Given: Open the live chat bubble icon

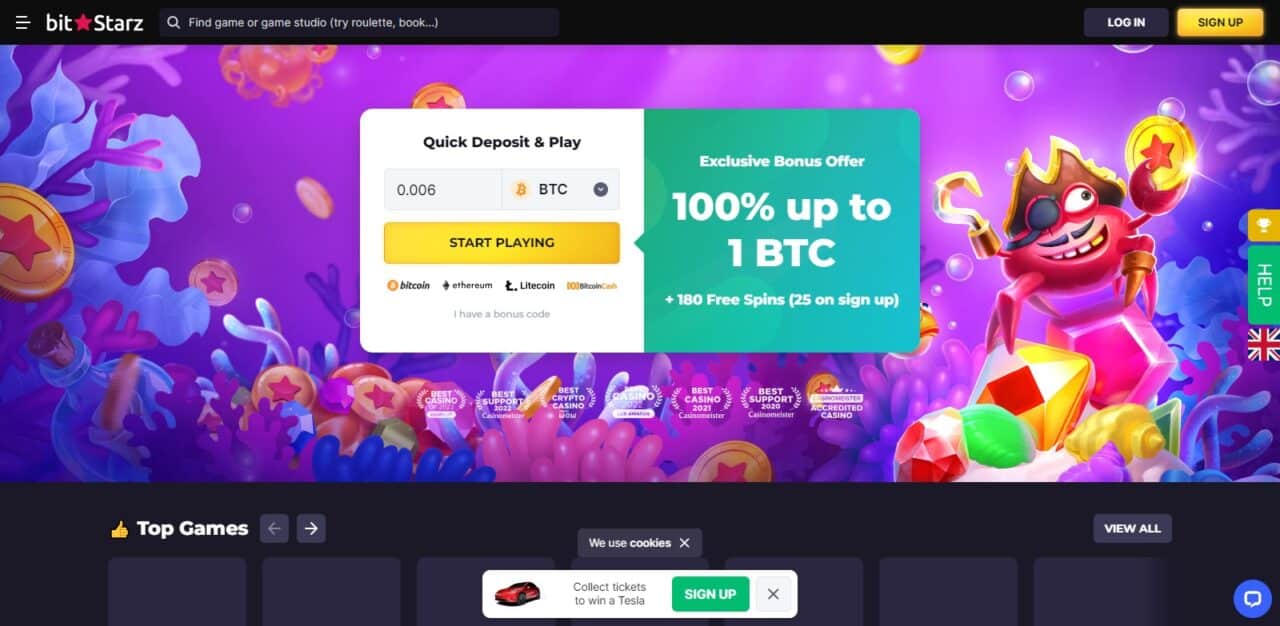Looking at the screenshot, I should (x=1252, y=598).
